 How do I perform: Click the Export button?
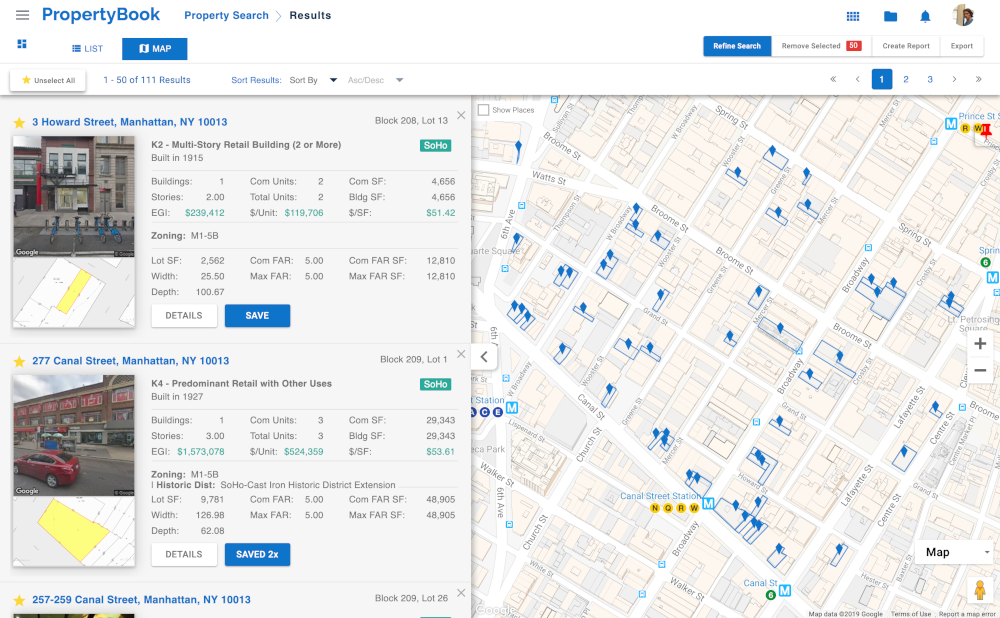962,46
